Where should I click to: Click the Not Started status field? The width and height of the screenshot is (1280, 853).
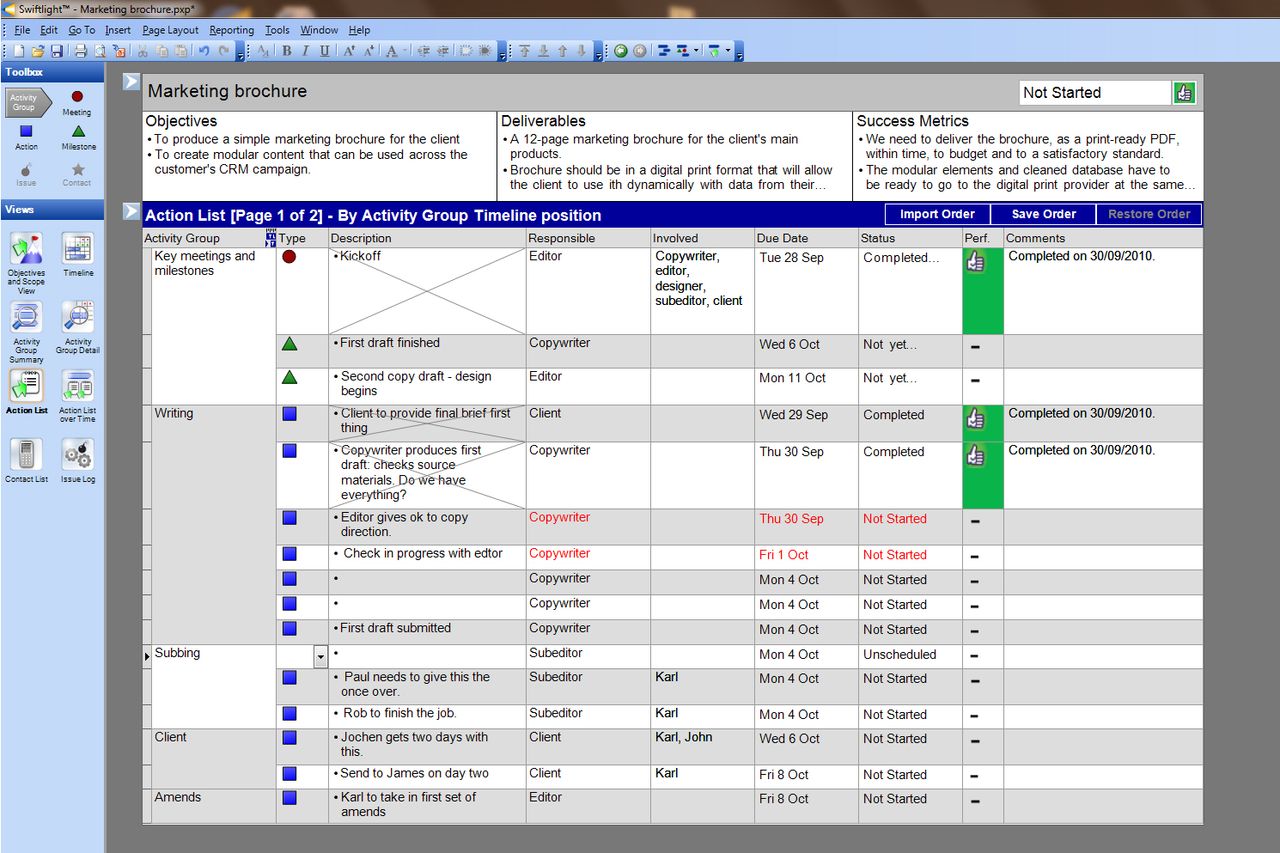pyautogui.click(x=1095, y=92)
